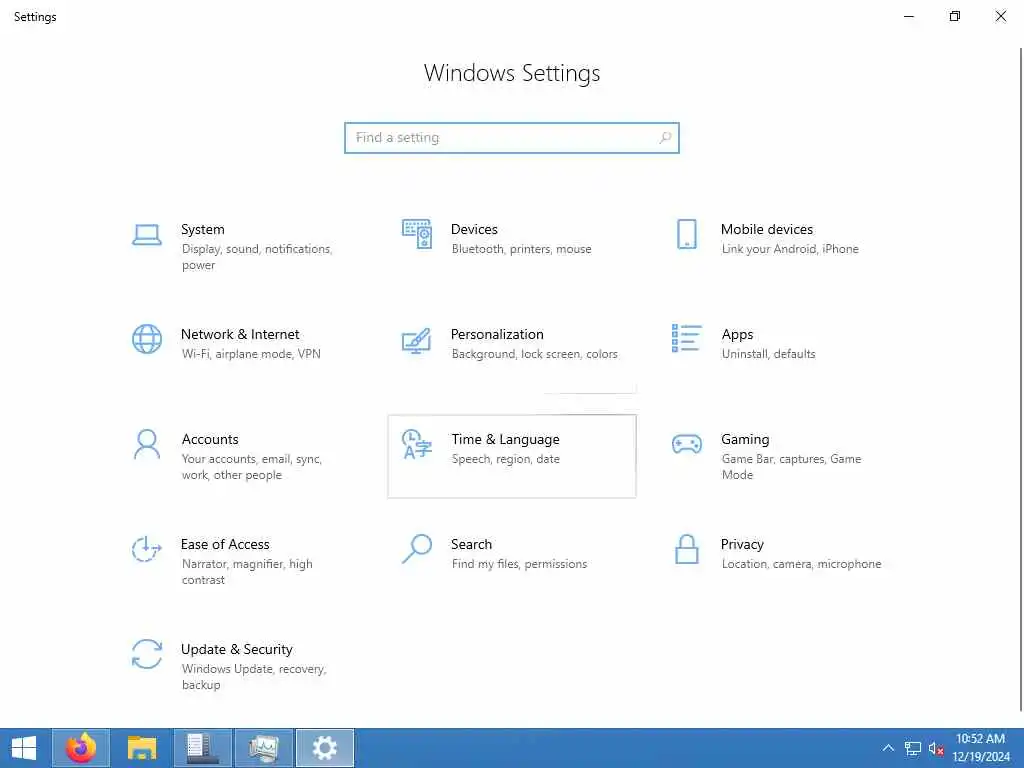Close the Settings window
Image resolution: width=1024 pixels, height=768 pixels.
tap(1000, 16)
